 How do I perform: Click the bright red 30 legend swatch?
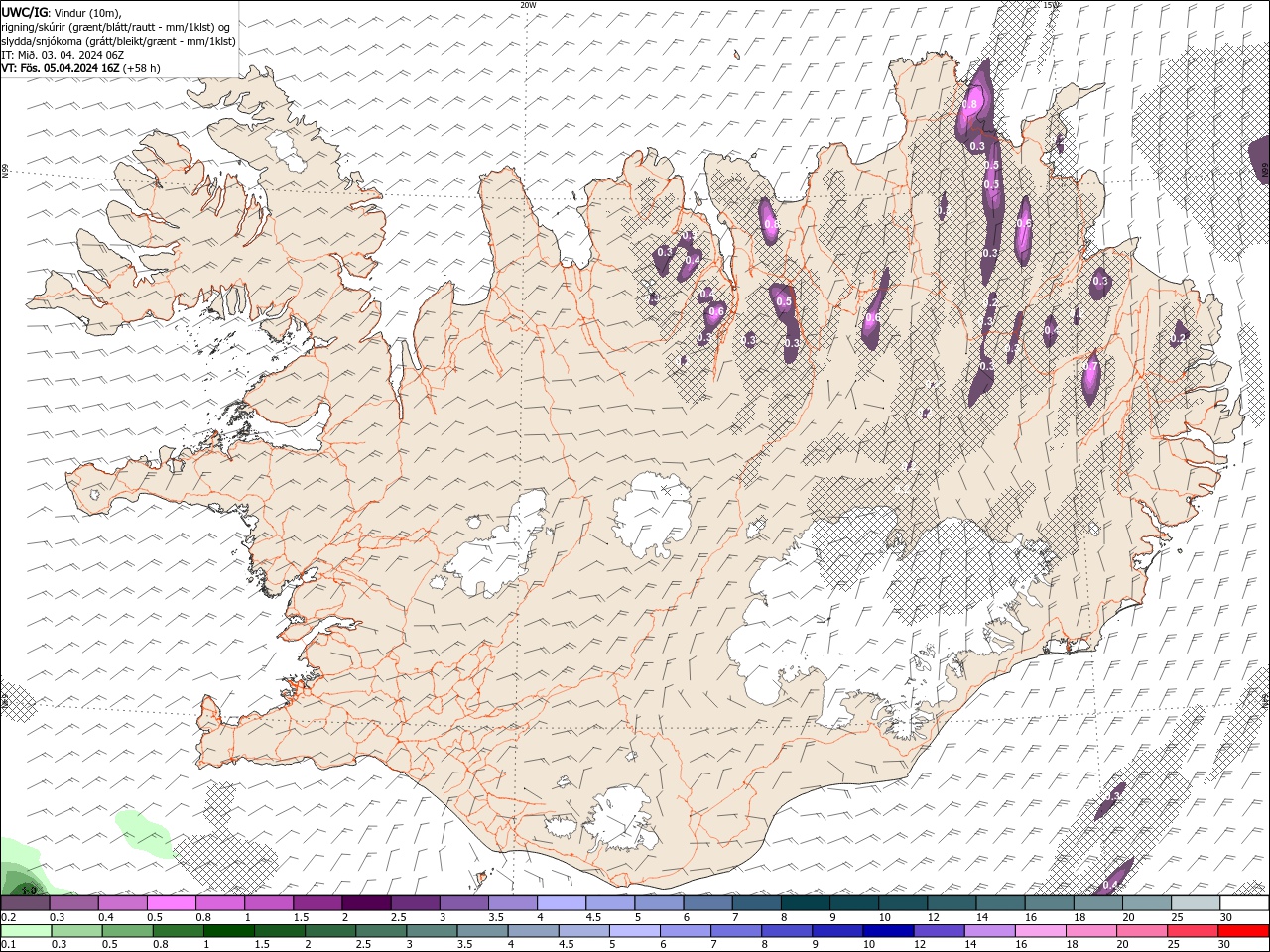1244,931
